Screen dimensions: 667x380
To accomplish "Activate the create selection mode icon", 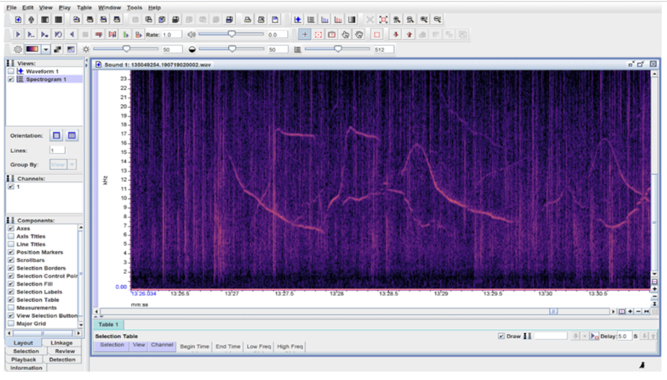I will 318,34.
